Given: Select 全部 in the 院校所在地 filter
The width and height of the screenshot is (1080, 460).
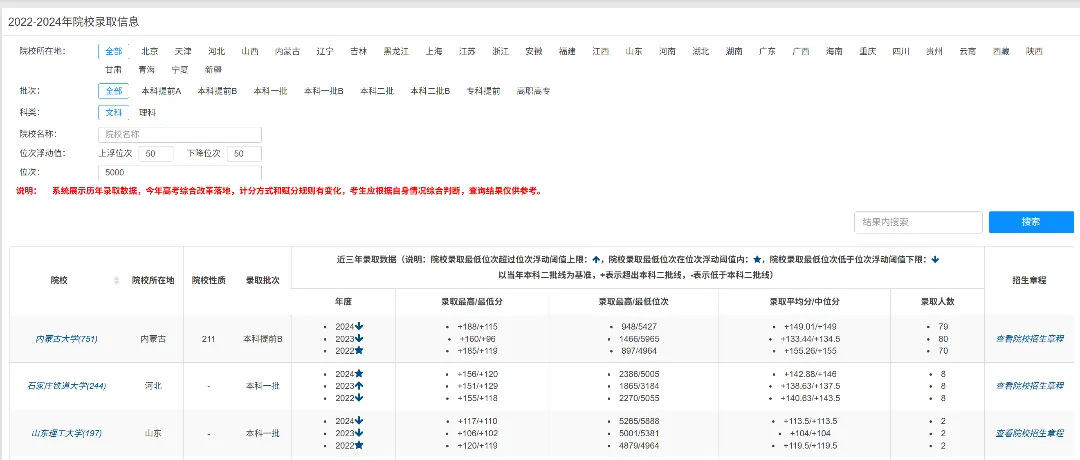Looking at the screenshot, I should tap(114, 51).
